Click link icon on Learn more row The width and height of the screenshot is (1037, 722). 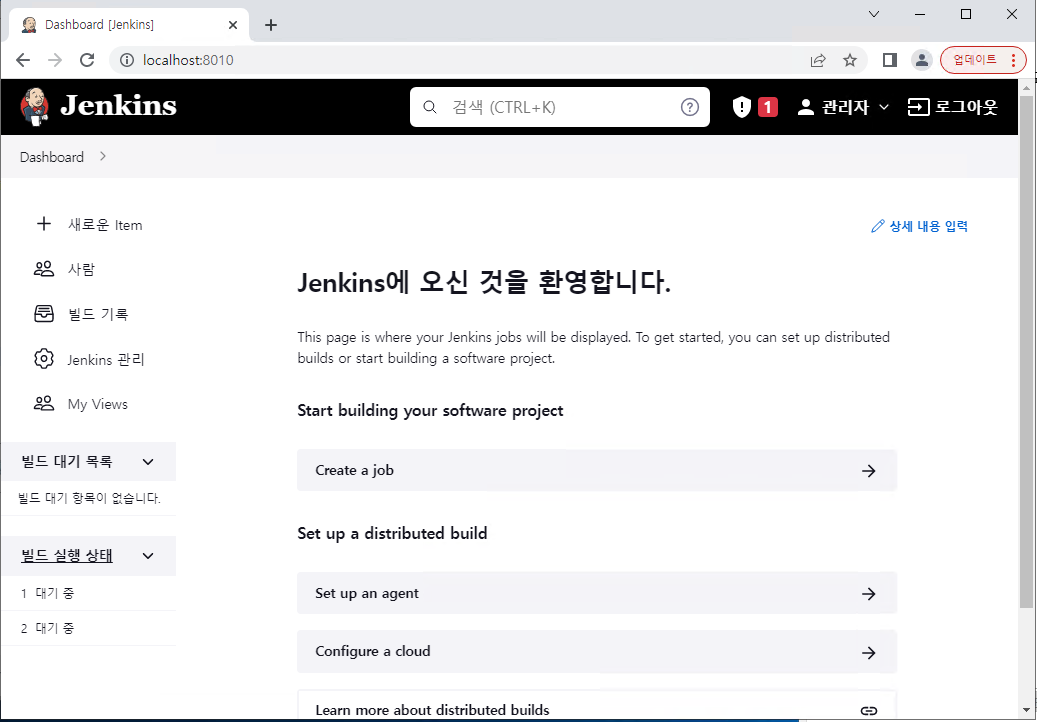[869, 711]
